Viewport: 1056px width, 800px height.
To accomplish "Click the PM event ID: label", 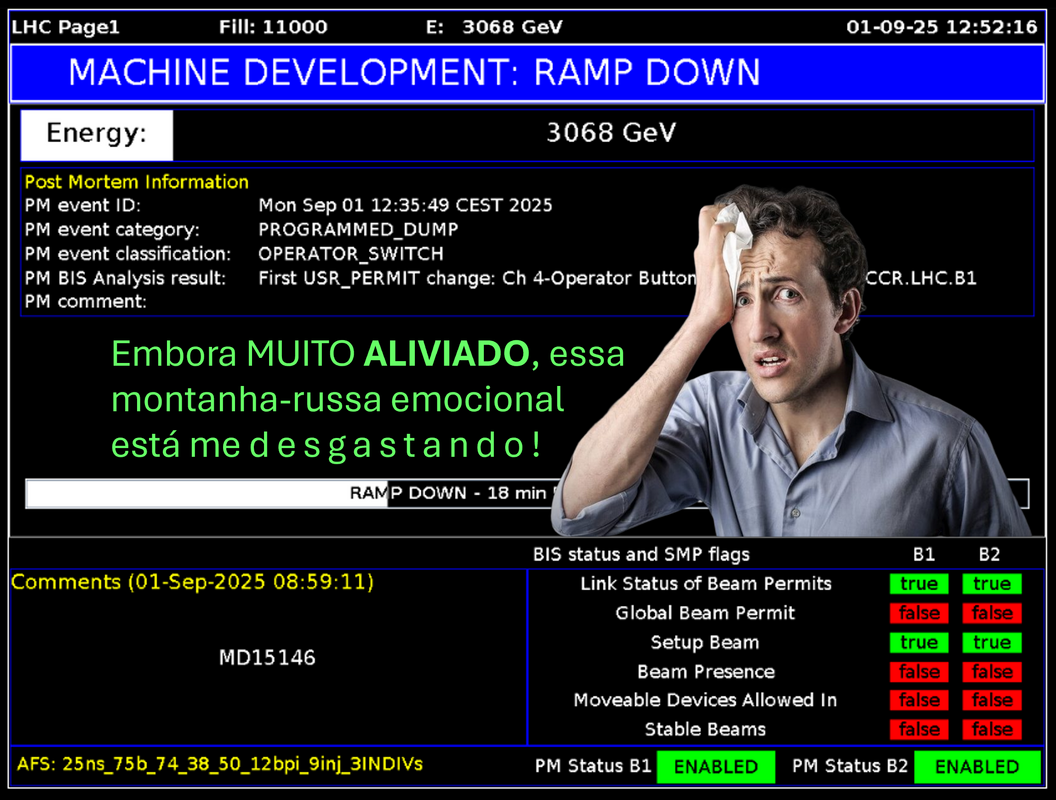I will pyautogui.click(x=83, y=205).
